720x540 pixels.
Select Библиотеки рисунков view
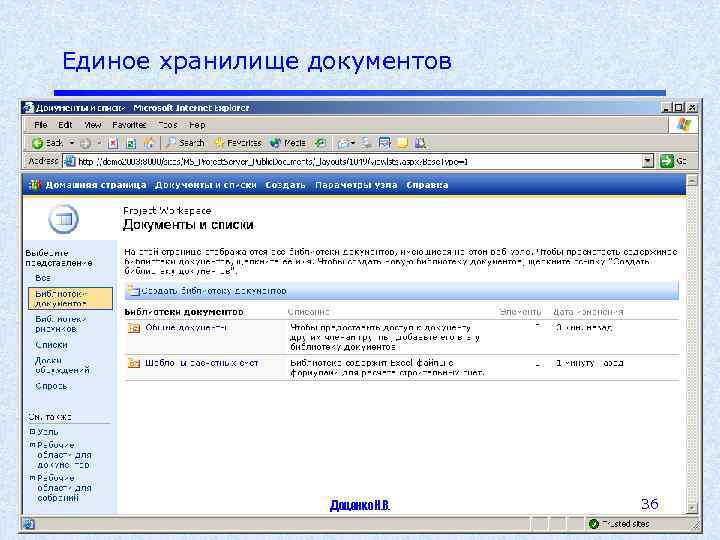61,324
